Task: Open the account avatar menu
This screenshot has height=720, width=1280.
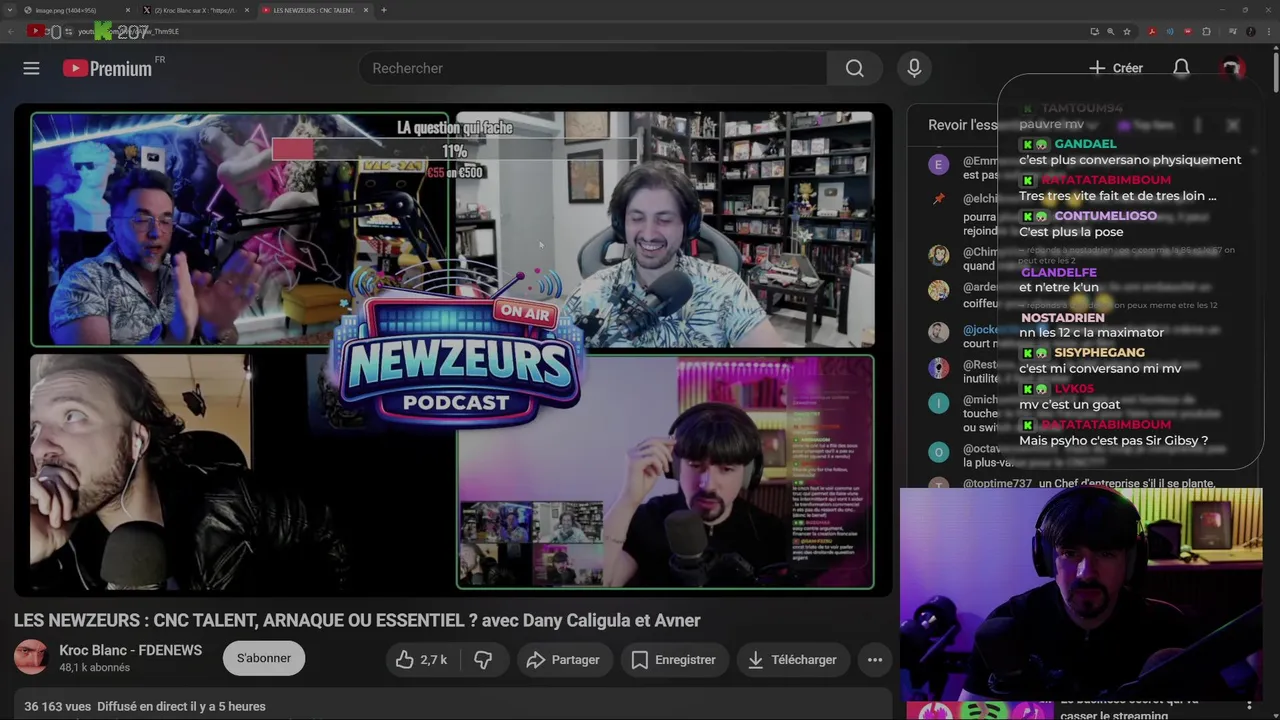Action: click(1232, 68)
